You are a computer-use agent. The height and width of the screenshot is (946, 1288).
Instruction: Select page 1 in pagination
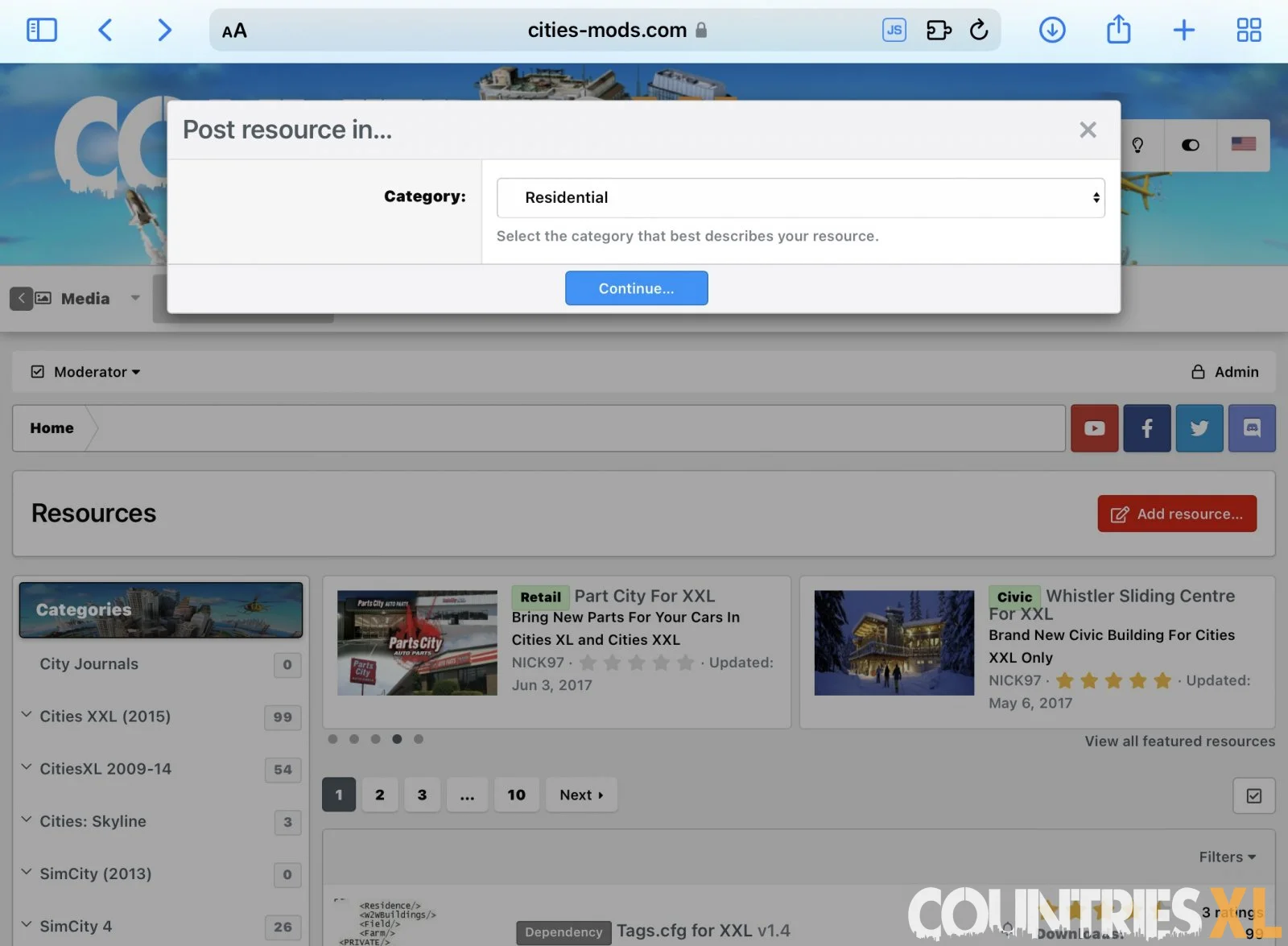coord(339,795)
